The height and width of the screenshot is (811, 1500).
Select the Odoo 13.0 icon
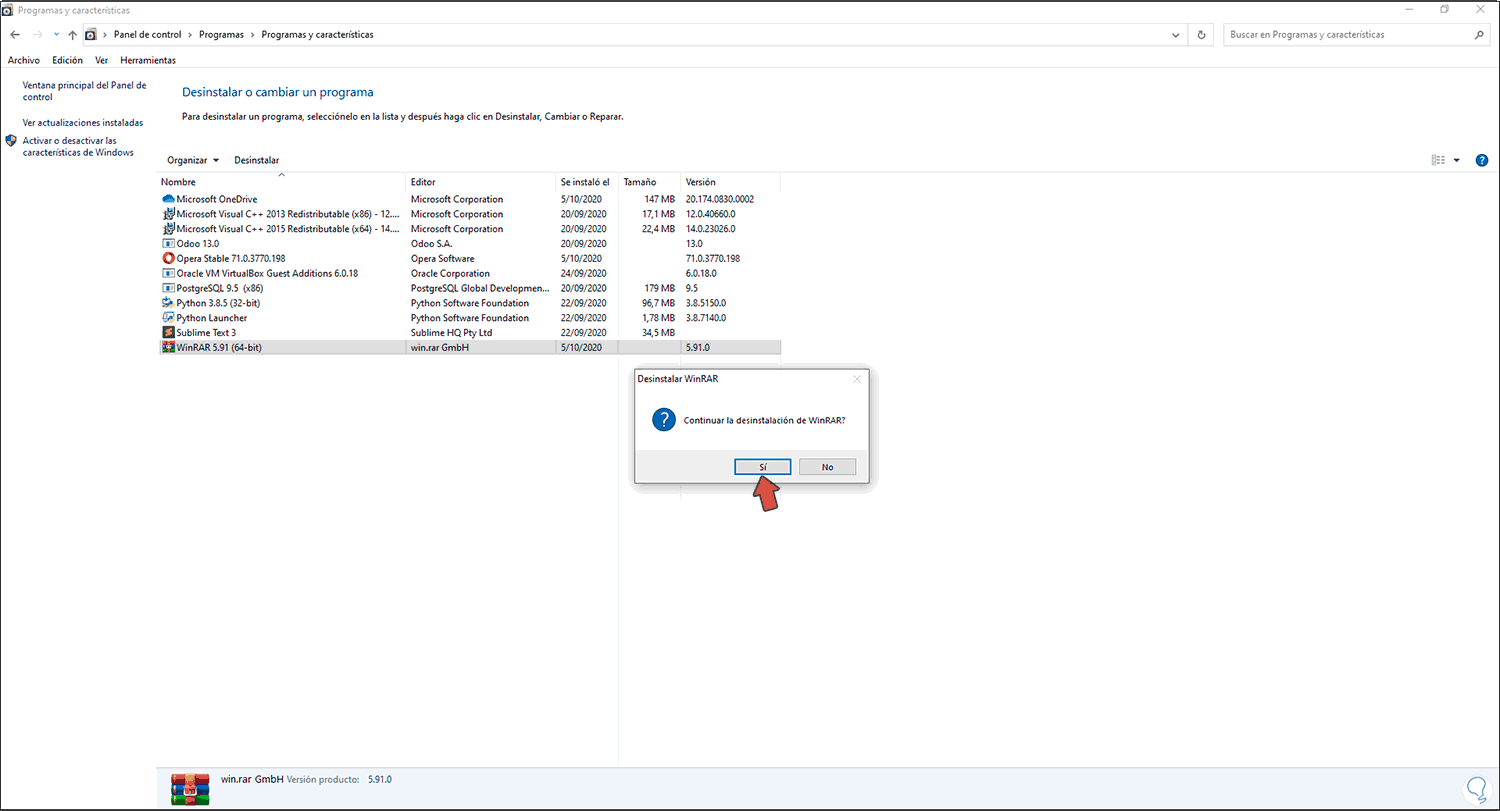pos(167,243)
